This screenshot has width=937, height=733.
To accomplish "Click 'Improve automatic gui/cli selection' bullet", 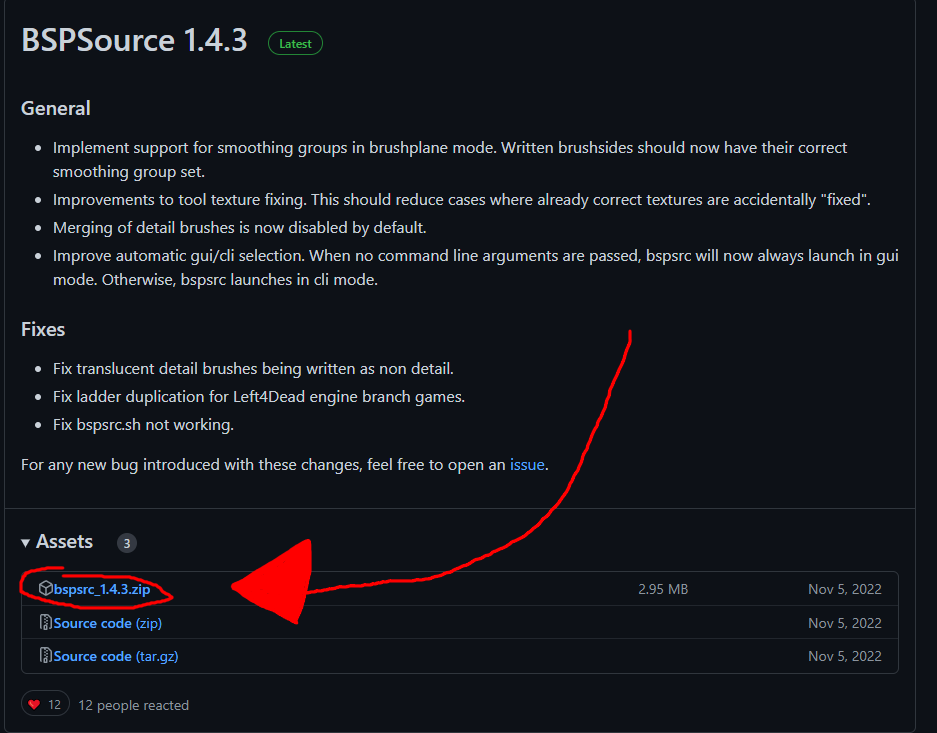I will 476,268.
